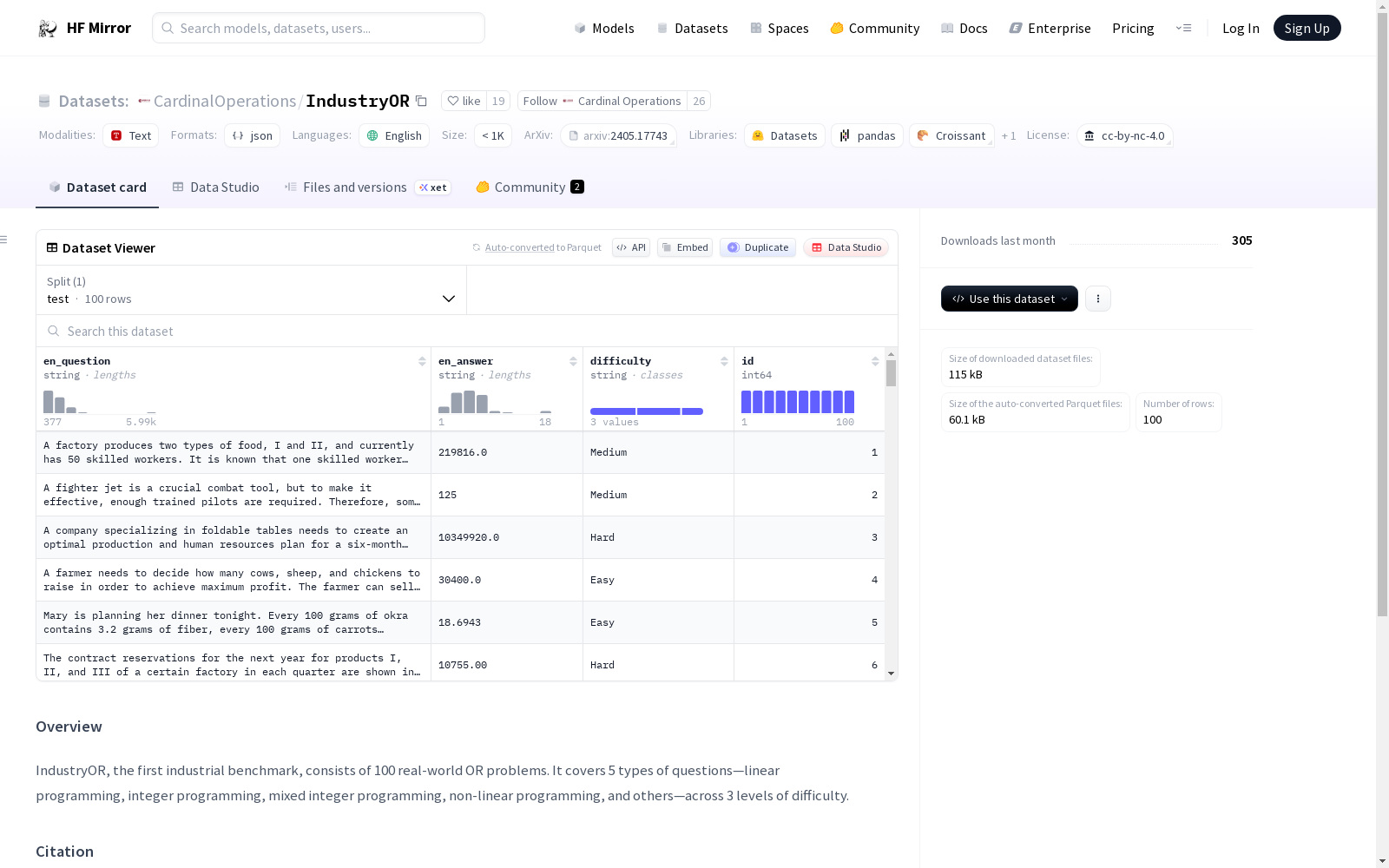Viewport: 1389px width, 868px height.
Task: Click the HF Mirror logo icon
Action: 47,29
